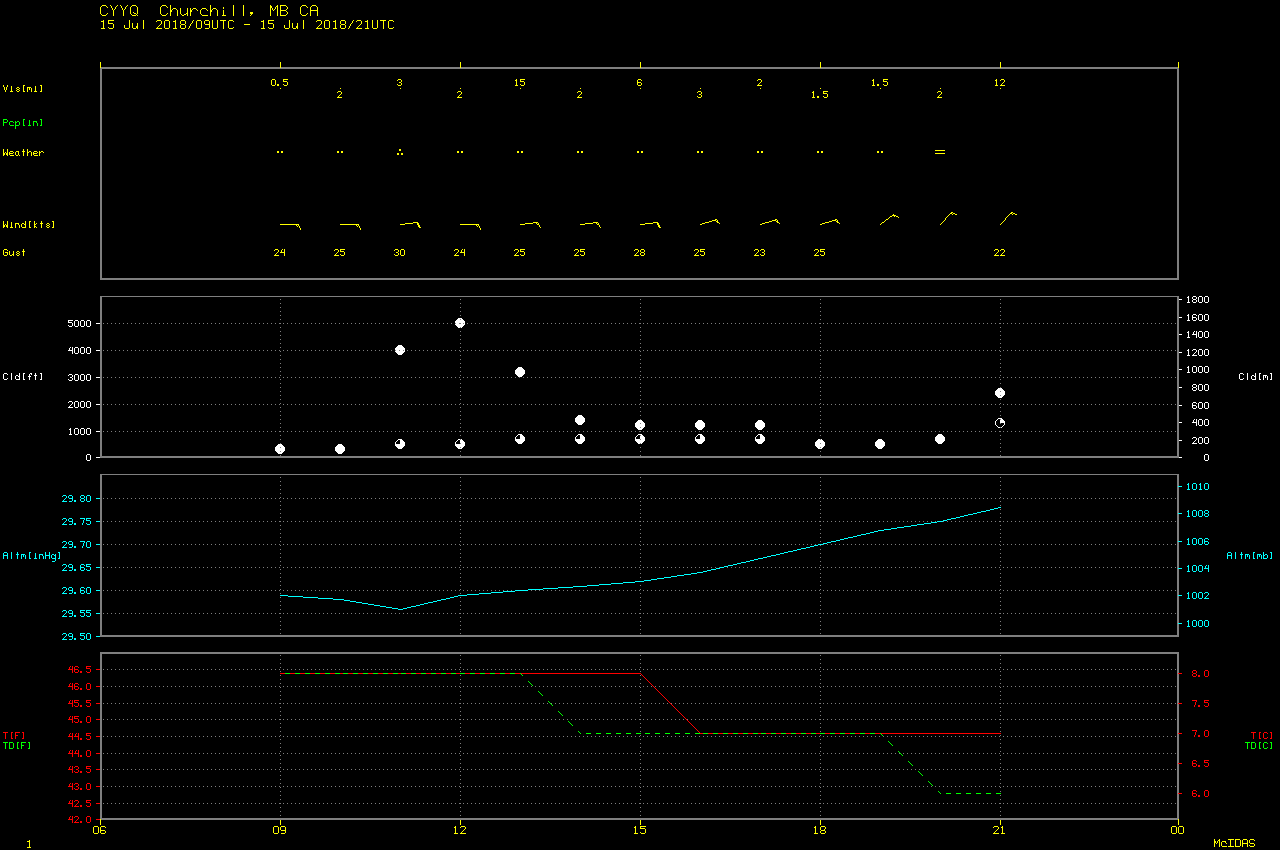Click the fog symbol in the Weather row
This screenshot has width=1280, height=850.
940,152
